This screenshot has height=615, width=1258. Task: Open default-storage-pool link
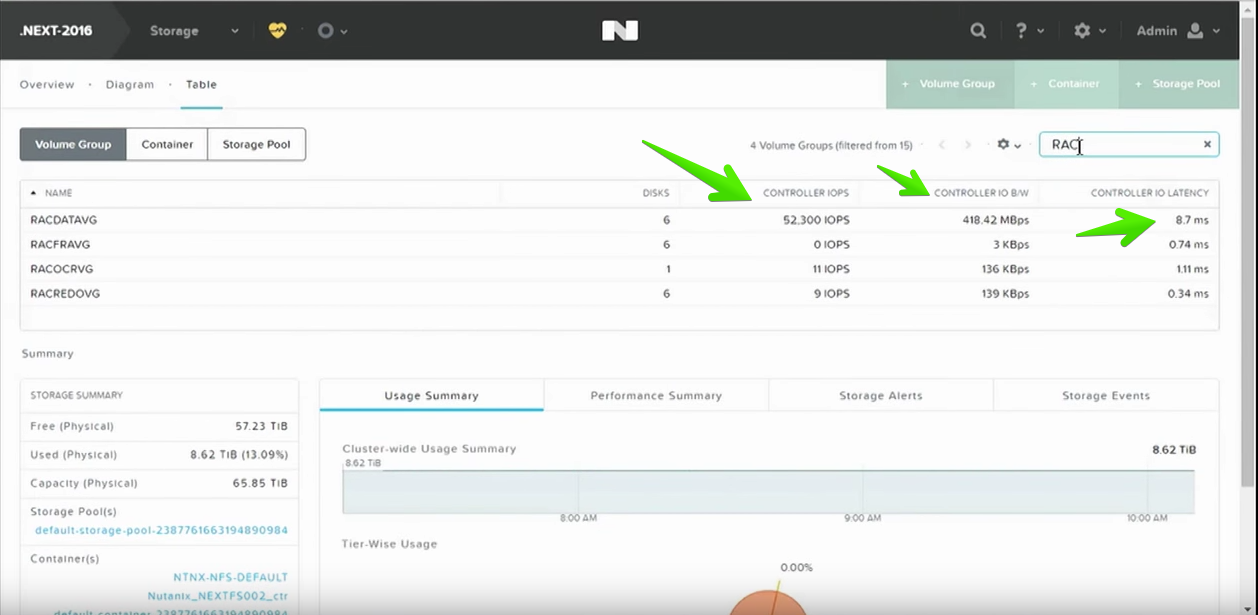pyautogui.click(x=161, y=530)
